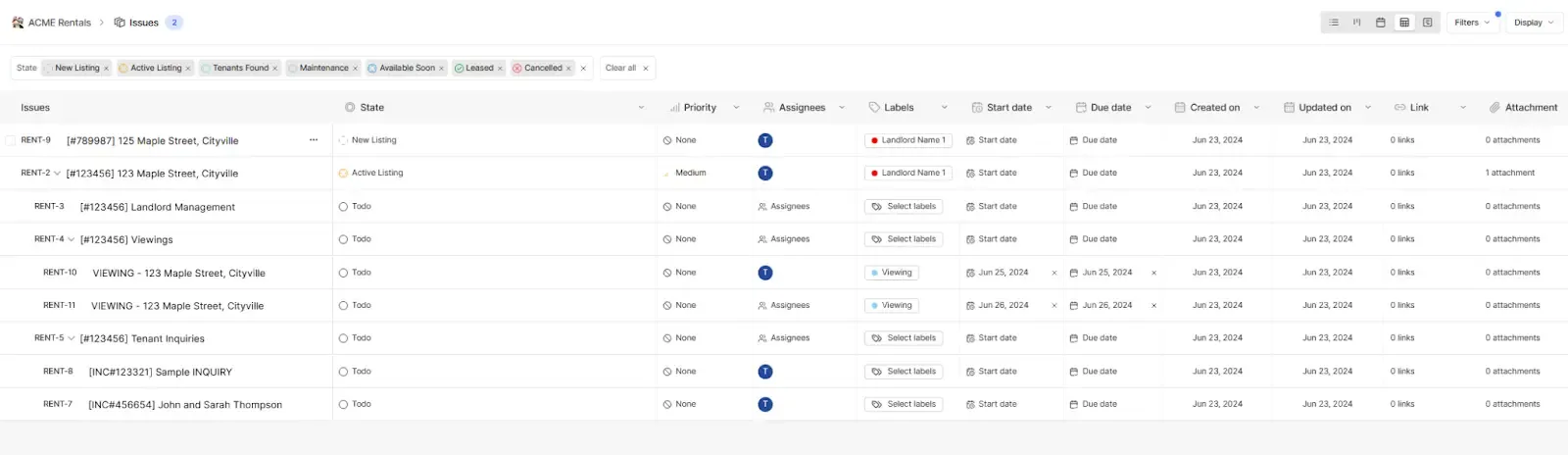
Task: Remove the Leased state filter
Action: 500,69
